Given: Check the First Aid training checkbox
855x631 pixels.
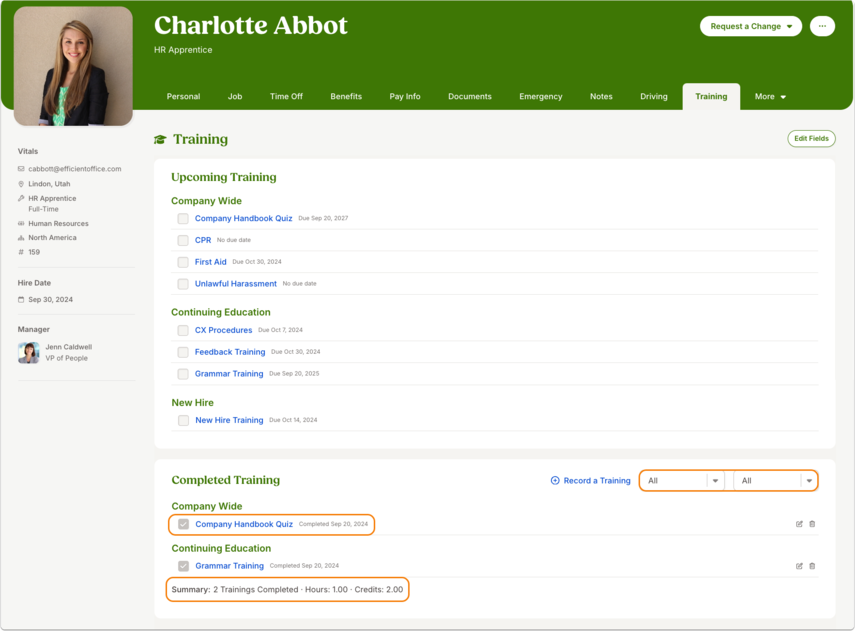Looking at the screenshot, I should 183,262.
